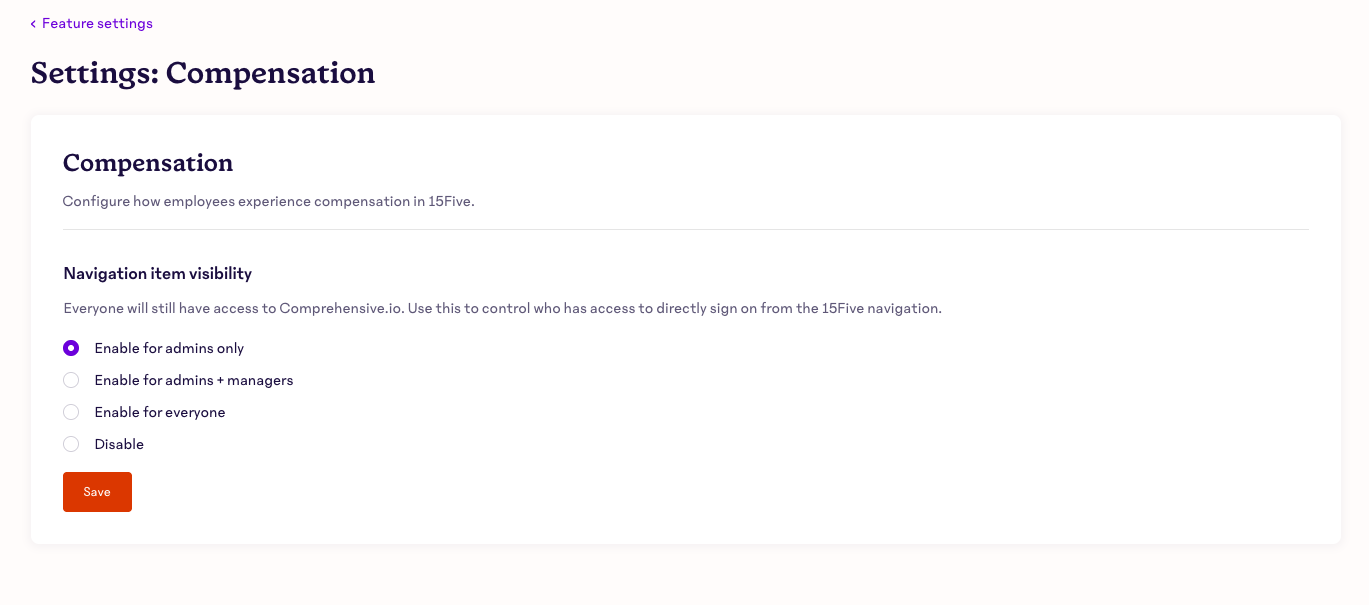Click the 'Disable' option label text
This screenshot has width=1369, height=605.
(119, 444)
